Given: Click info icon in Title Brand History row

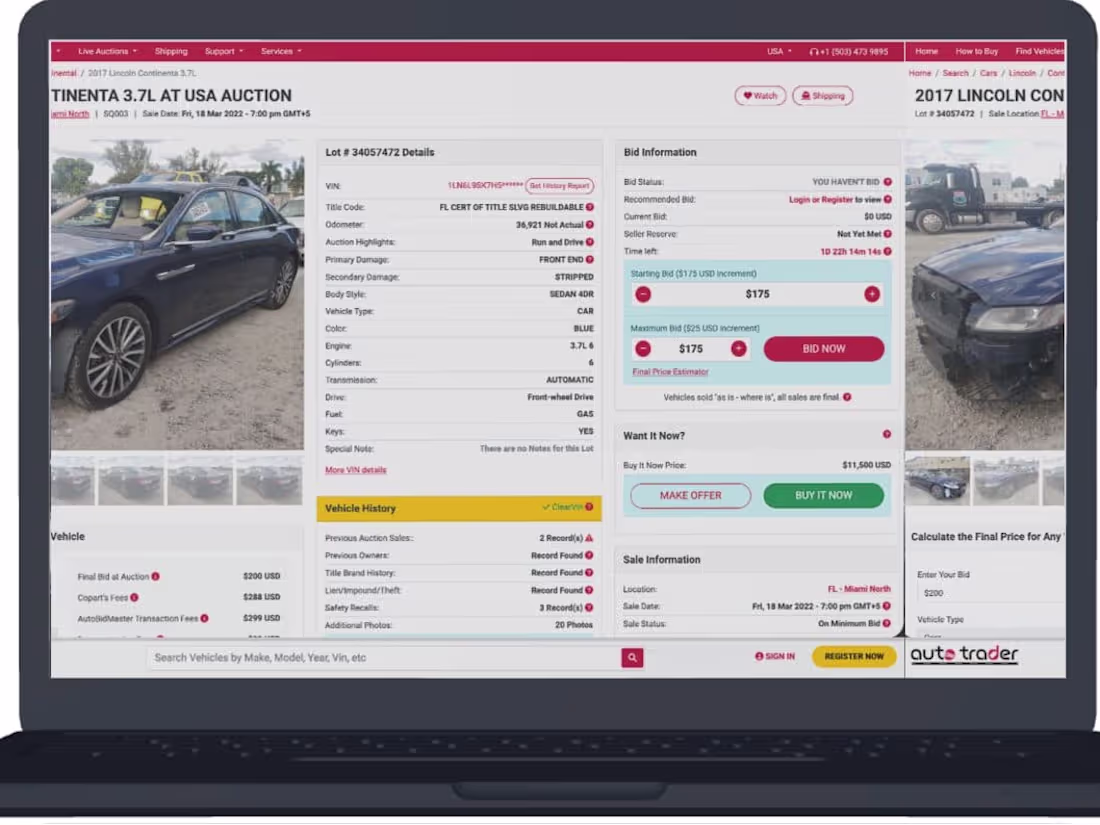Looking at the screenshot, I should (589, 572).
